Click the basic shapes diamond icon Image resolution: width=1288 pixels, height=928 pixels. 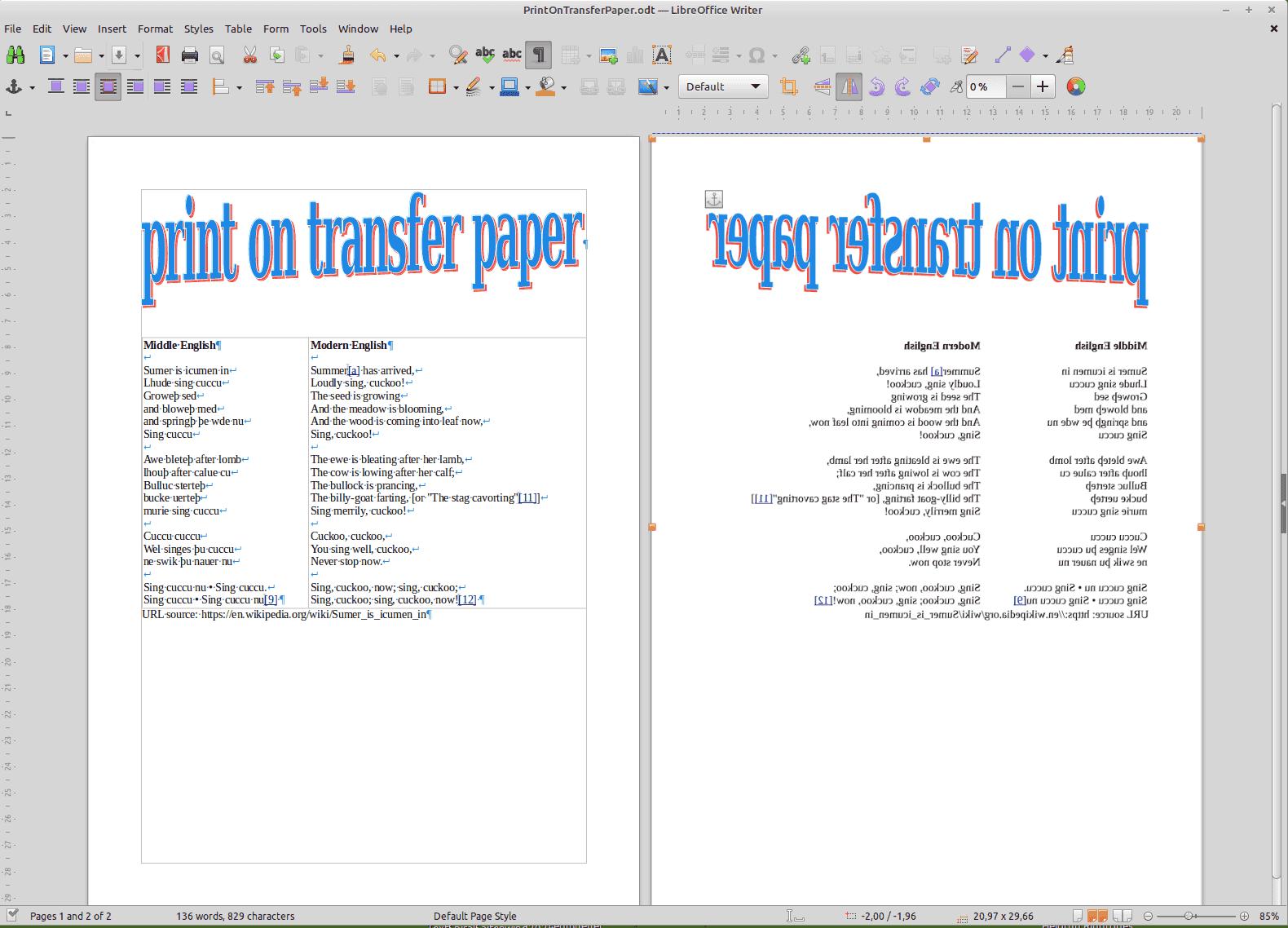coord(1027,55)
